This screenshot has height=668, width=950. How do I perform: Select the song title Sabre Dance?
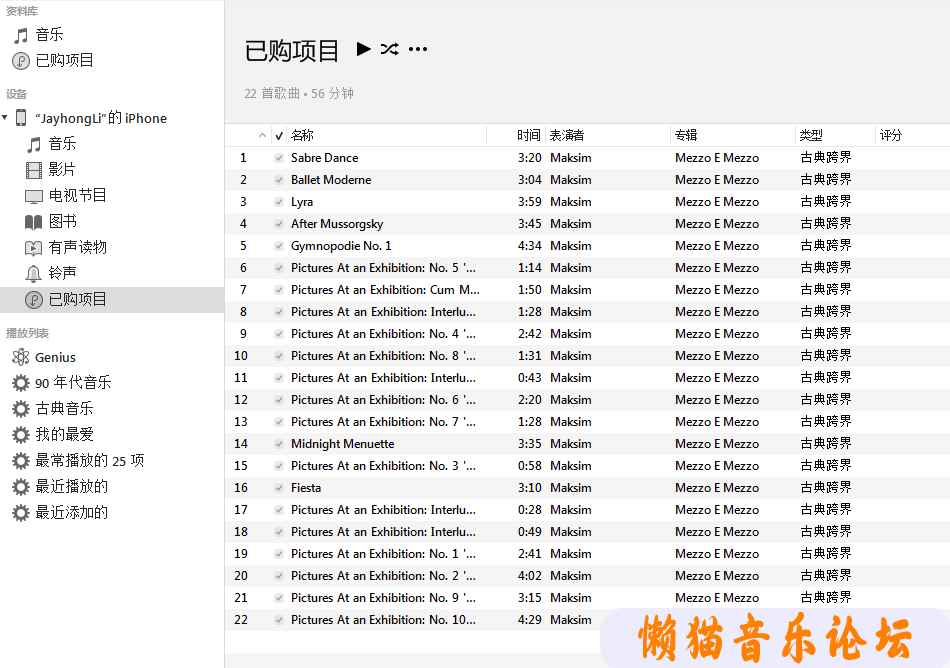point(325,158)
